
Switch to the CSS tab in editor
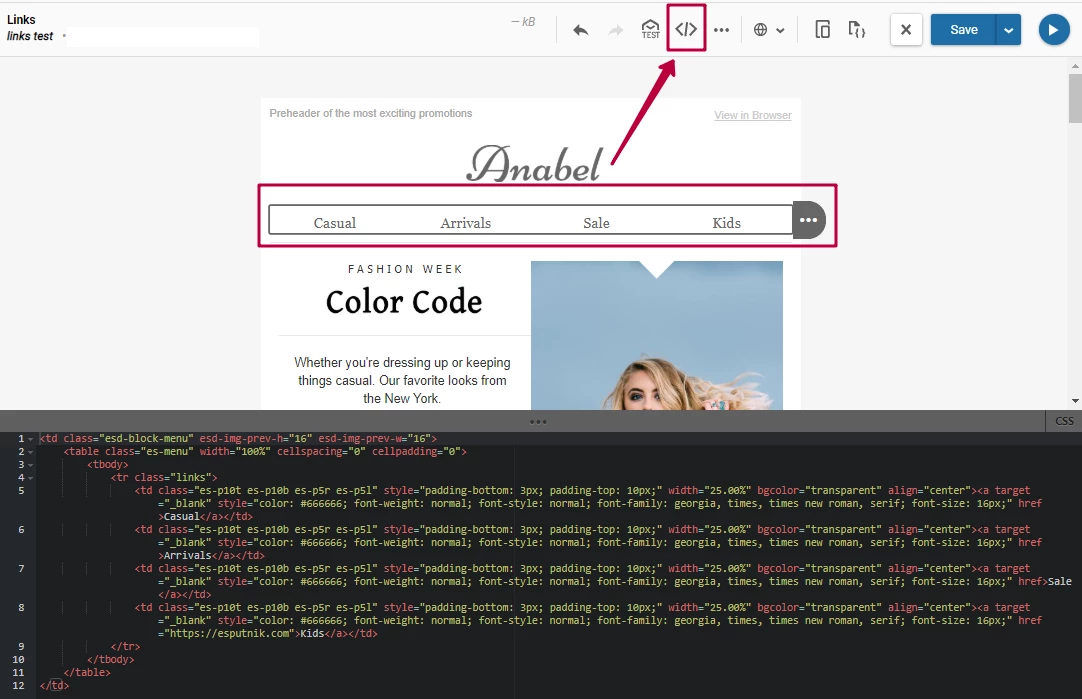1063,421
